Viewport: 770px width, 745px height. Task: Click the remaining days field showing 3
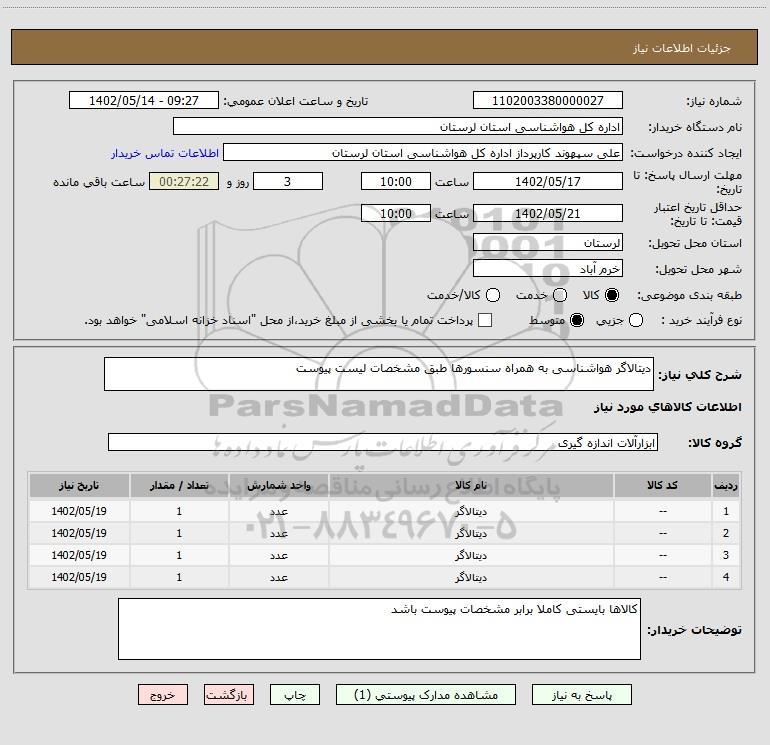[288, 182]
